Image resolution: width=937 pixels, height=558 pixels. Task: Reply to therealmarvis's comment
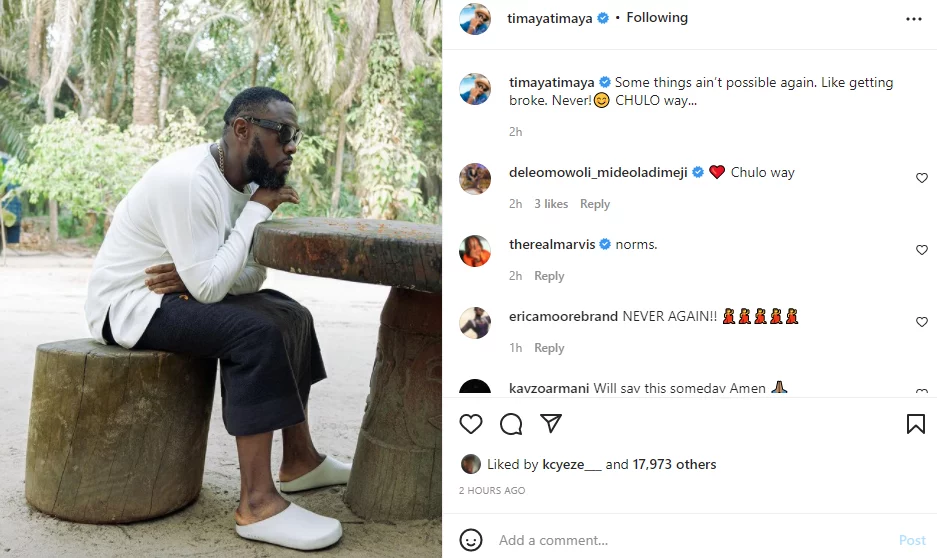click(x=549, y=276)
